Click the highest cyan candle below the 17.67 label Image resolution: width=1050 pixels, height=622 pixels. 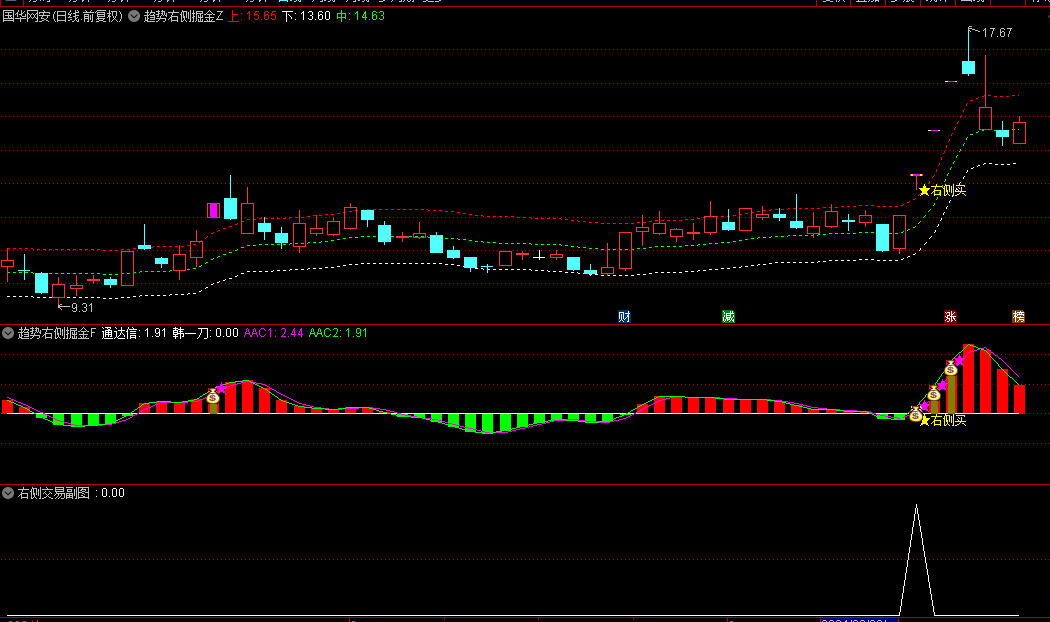(x=968, y=67)
